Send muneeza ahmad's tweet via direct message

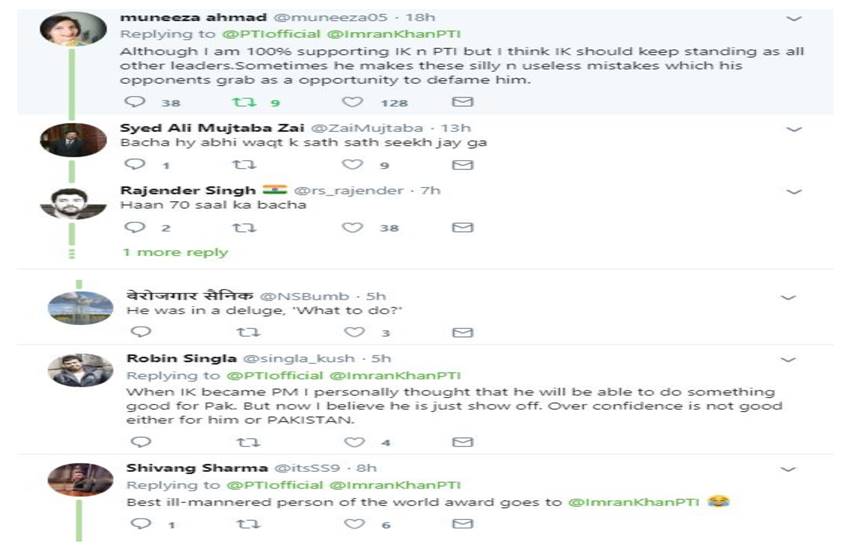[x=462, y=102]
